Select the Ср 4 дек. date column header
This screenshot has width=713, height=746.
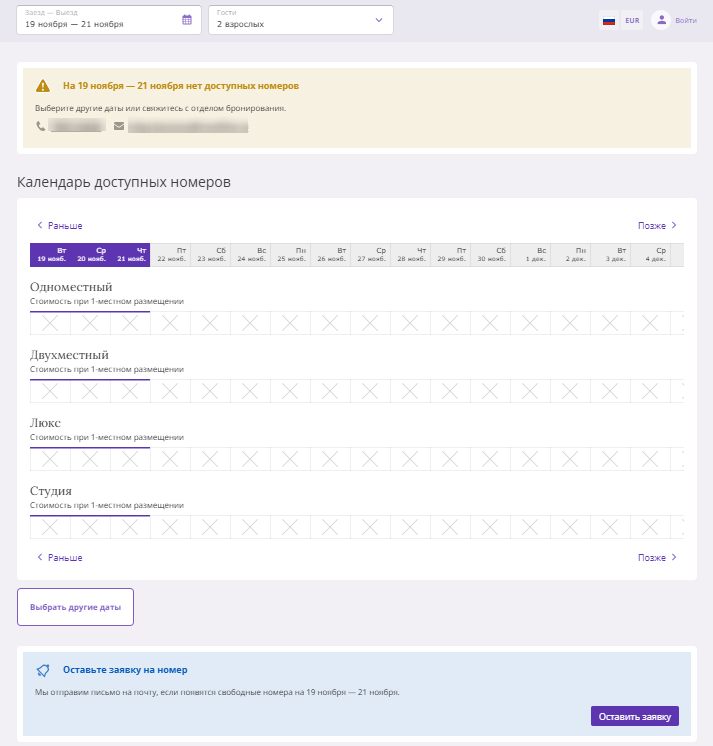coord(650,255)
